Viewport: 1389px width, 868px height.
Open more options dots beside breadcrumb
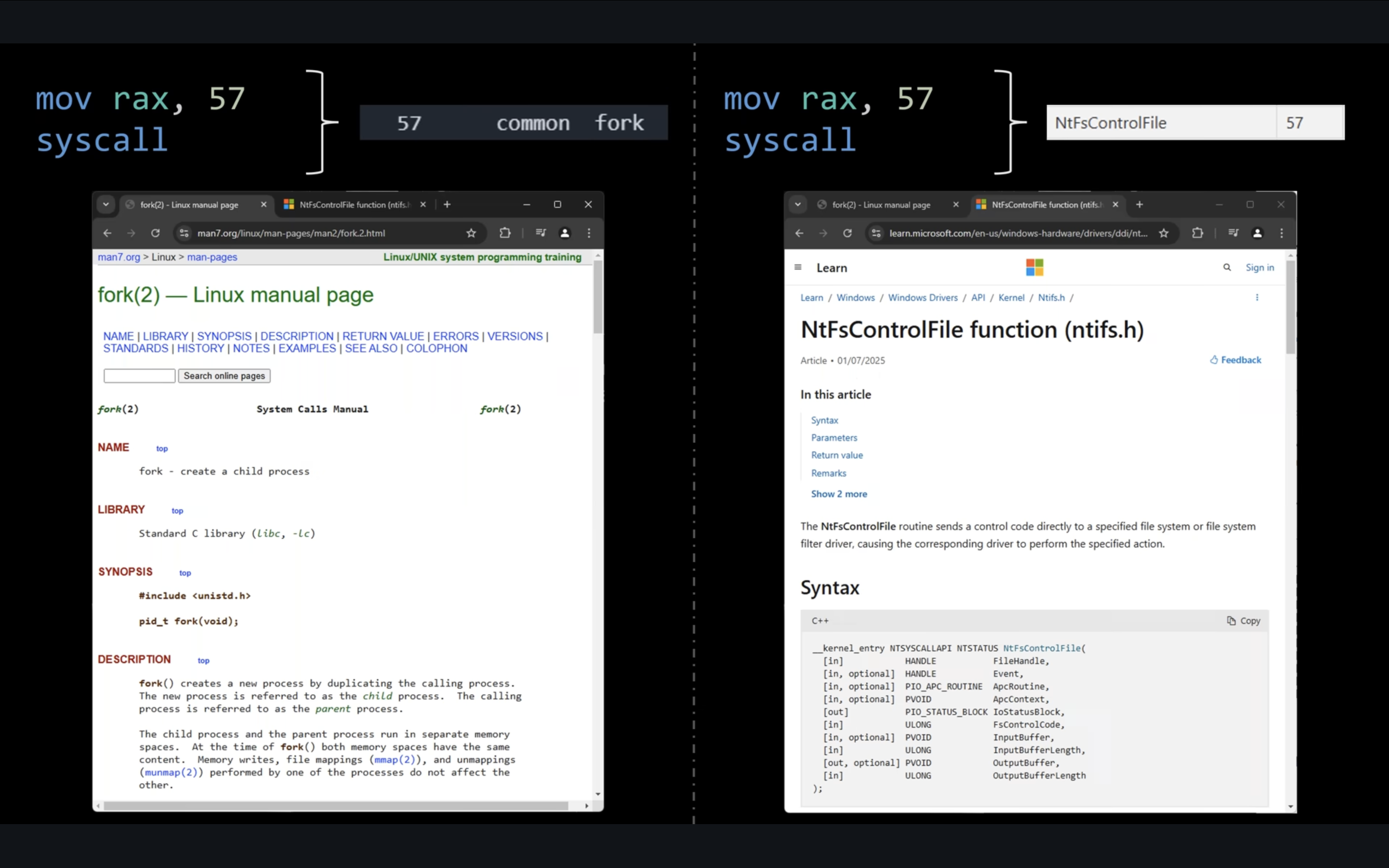point(1257,298)
